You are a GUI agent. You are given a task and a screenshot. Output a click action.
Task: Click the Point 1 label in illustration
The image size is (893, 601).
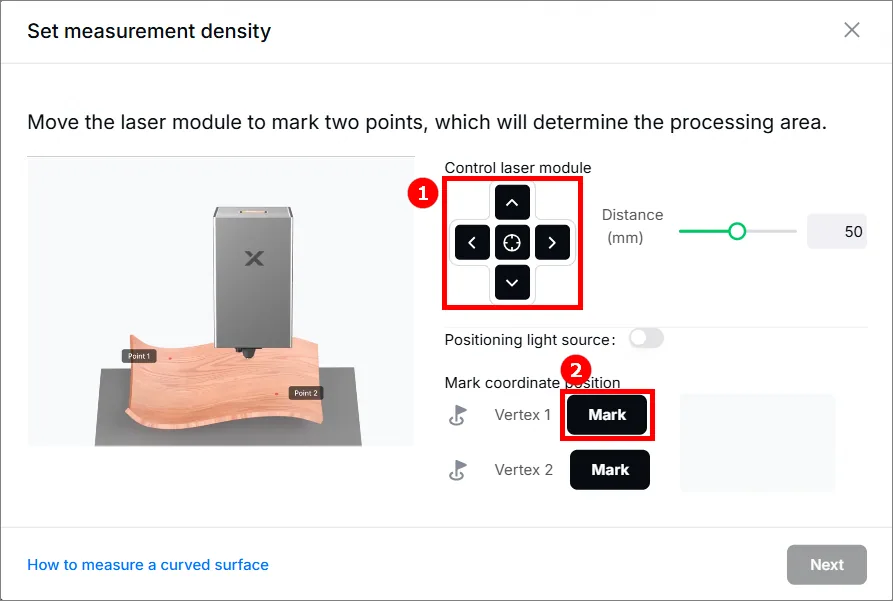(x=139, y=356)
